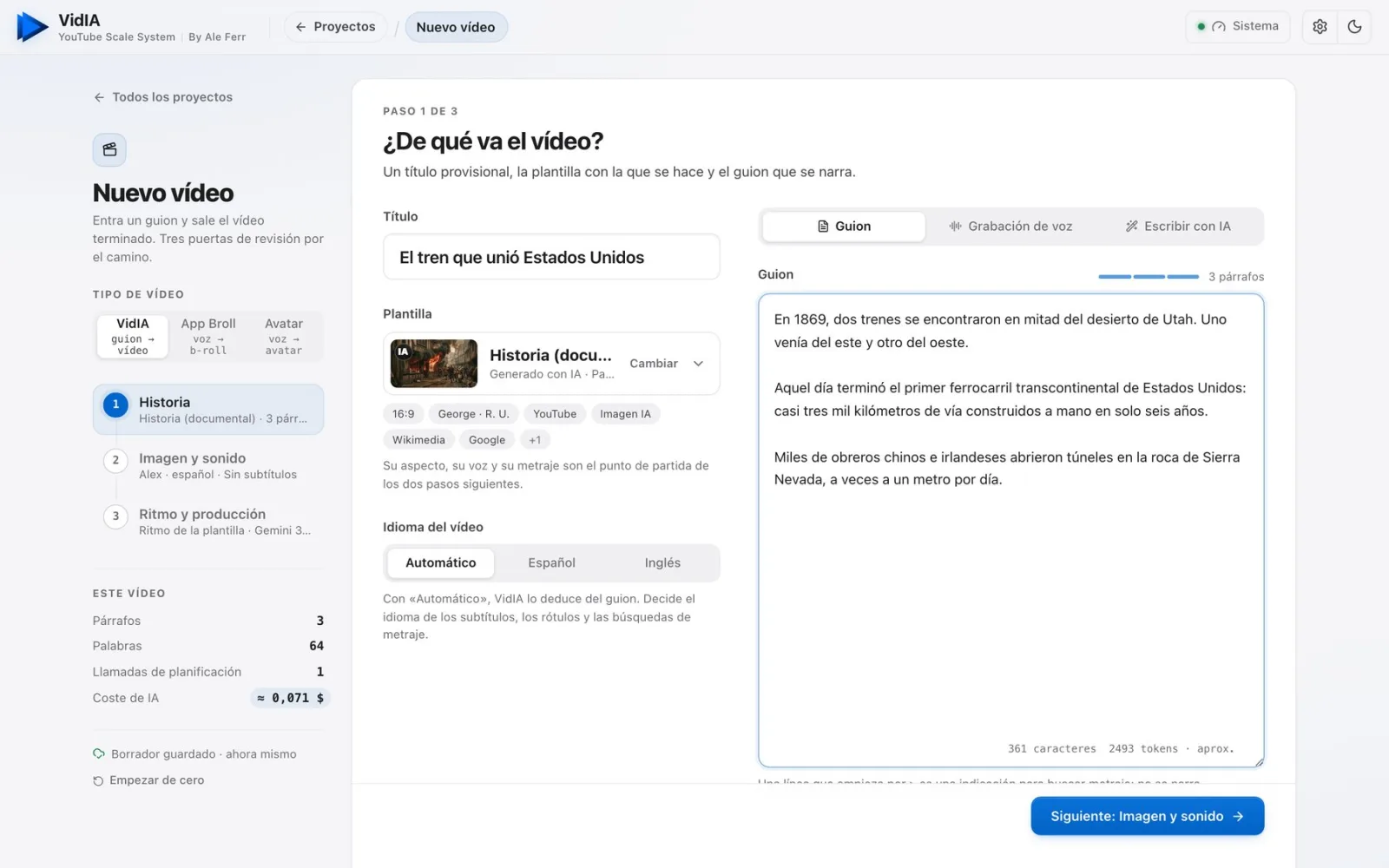Toggle dark mode moon icon
This screenshot has width=1389, height=868.
pos(1354,27)
